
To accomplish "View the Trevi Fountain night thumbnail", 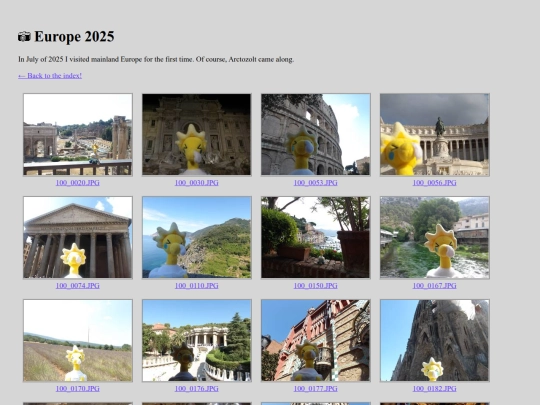I will click(x=197, y=135).
